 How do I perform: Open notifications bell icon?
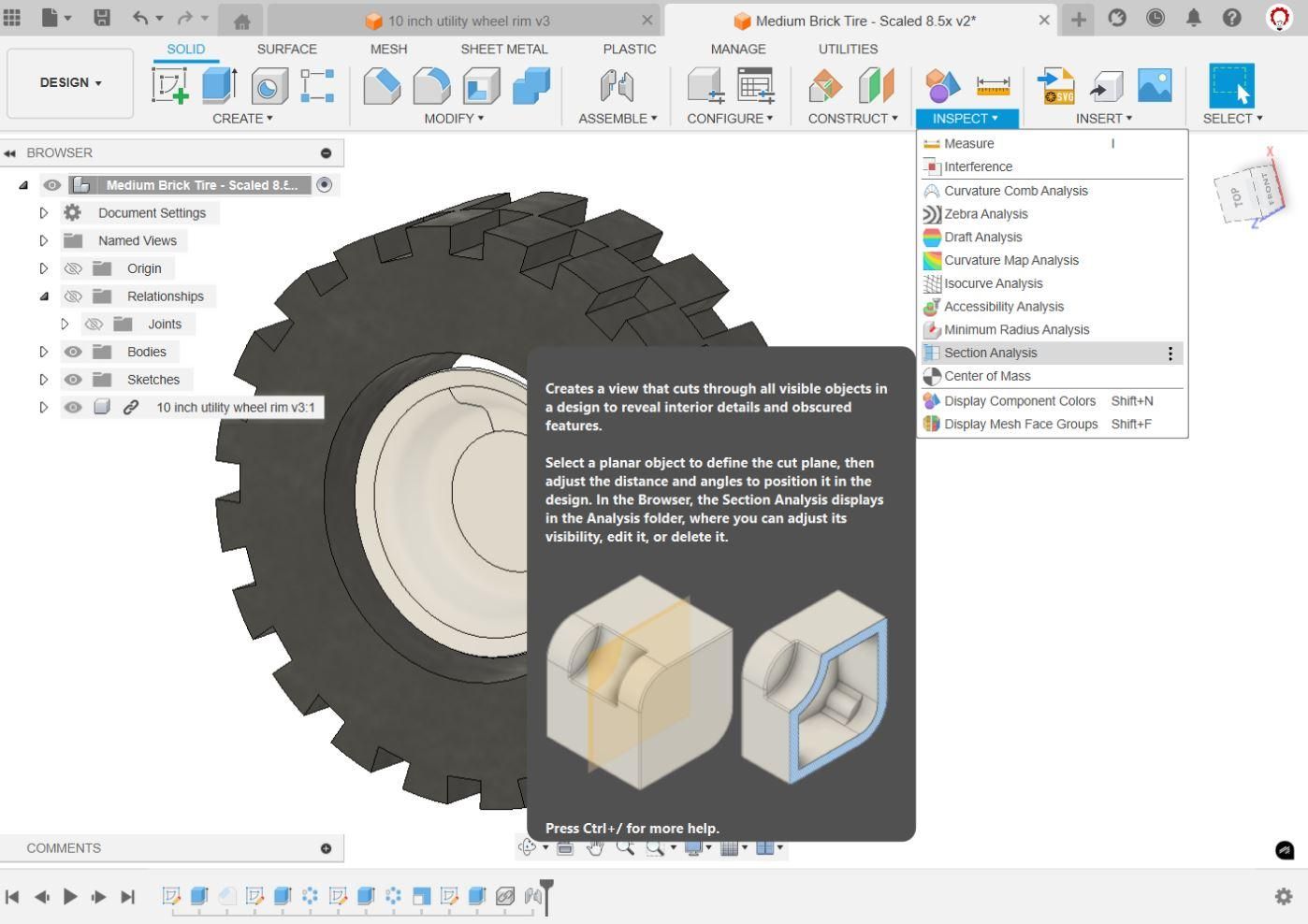tap(1194, 18)
